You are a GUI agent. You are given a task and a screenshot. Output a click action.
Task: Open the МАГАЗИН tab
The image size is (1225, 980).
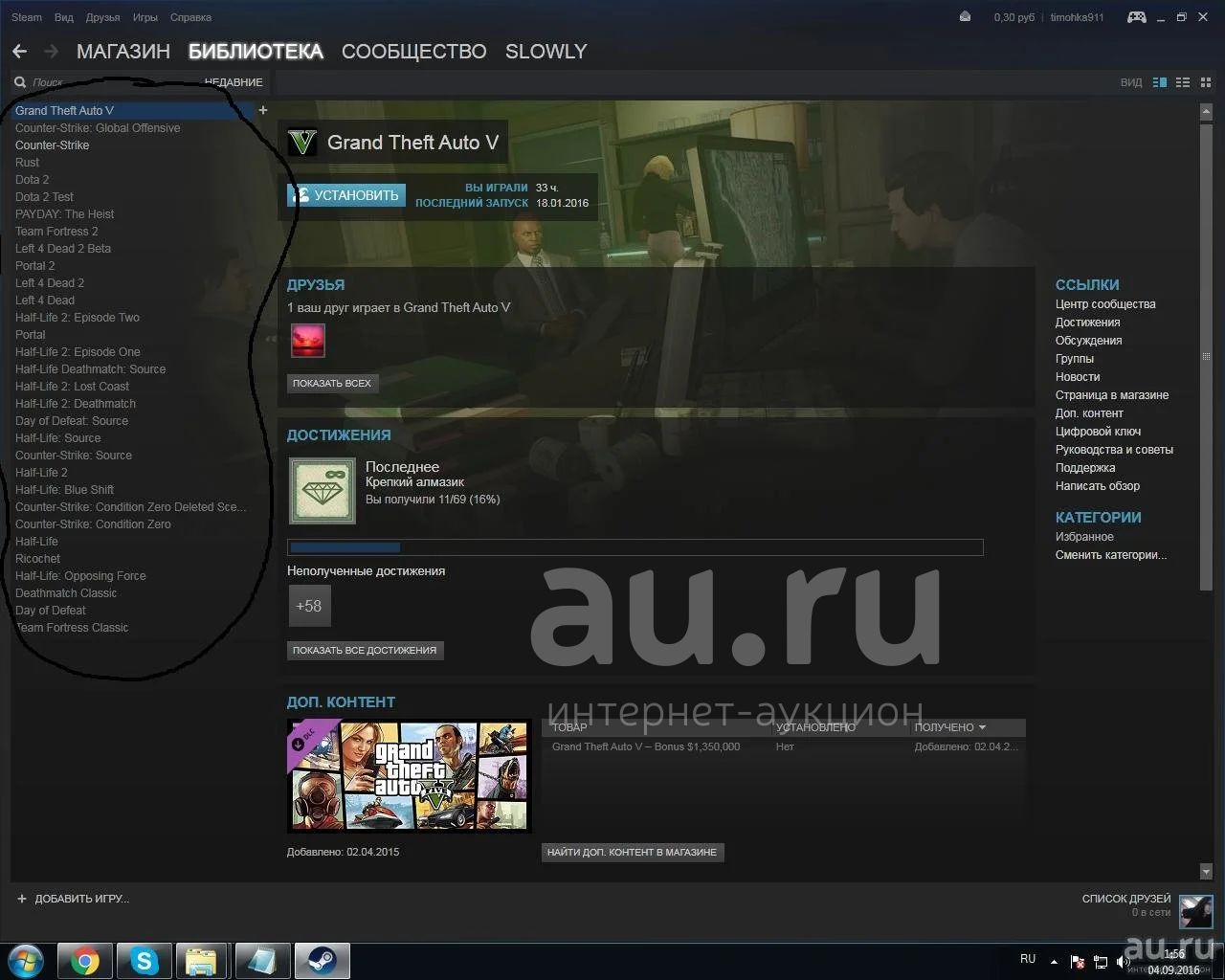pyautogui.click(x=122, y=52)
